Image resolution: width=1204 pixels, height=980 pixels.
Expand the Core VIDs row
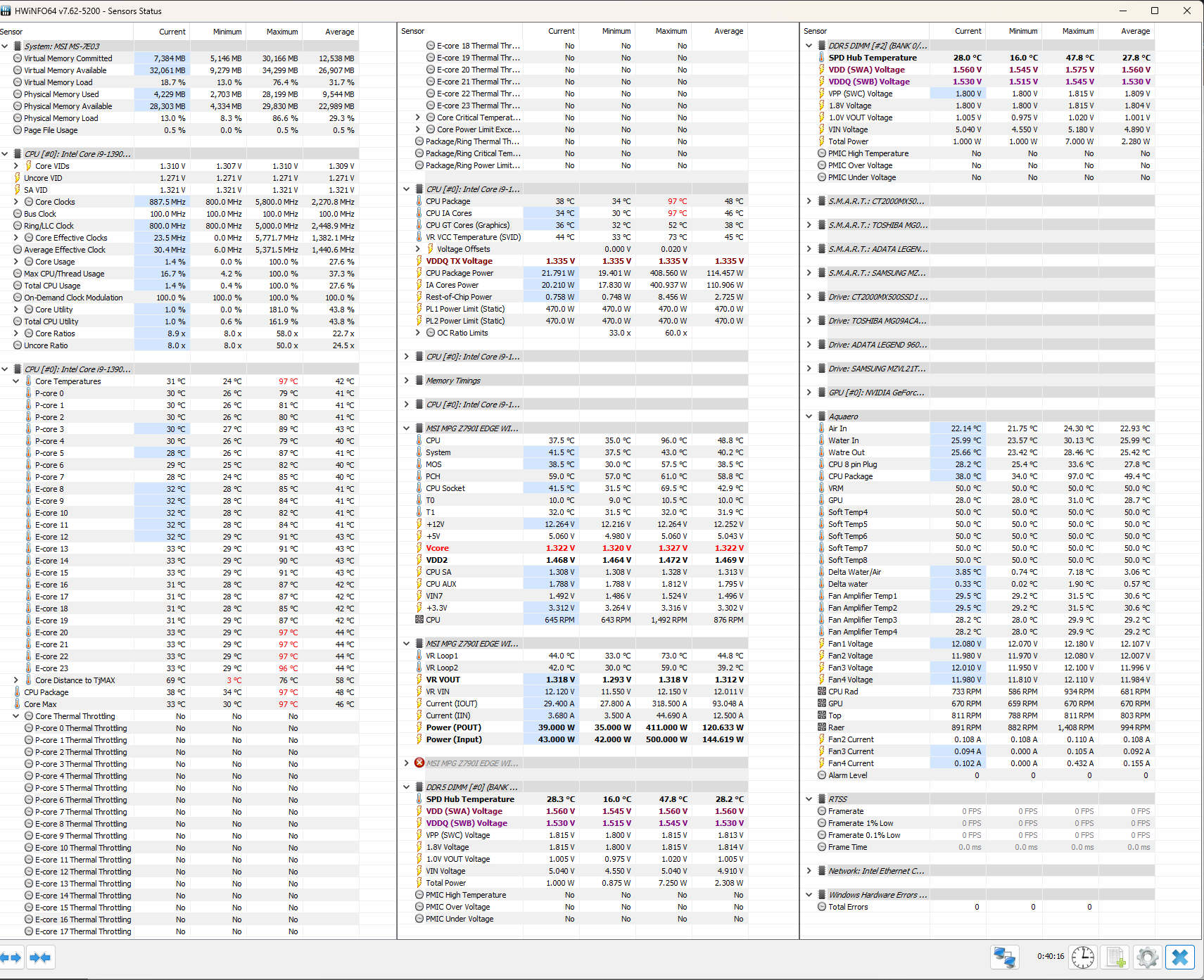pos(16,166)
